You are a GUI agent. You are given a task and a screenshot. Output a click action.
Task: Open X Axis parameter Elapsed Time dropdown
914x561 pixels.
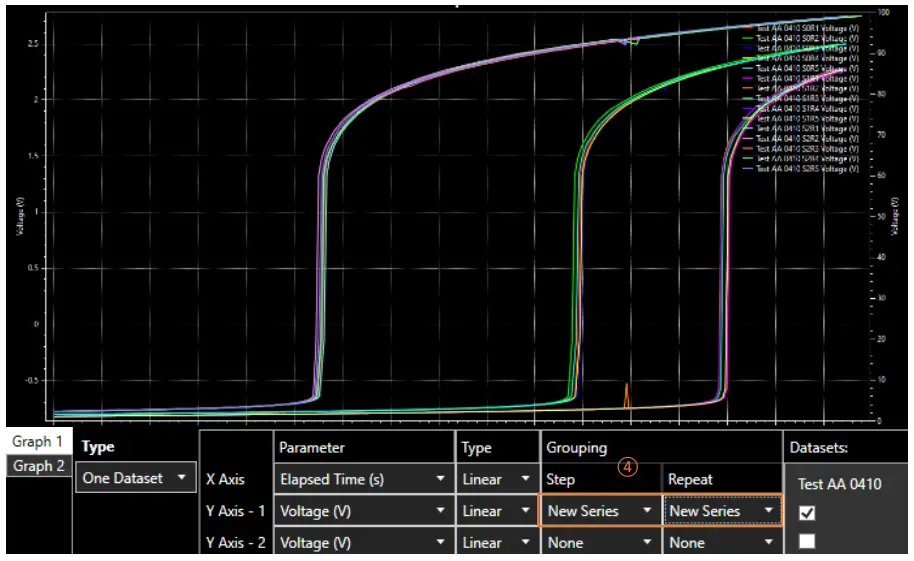coord(363,479)
